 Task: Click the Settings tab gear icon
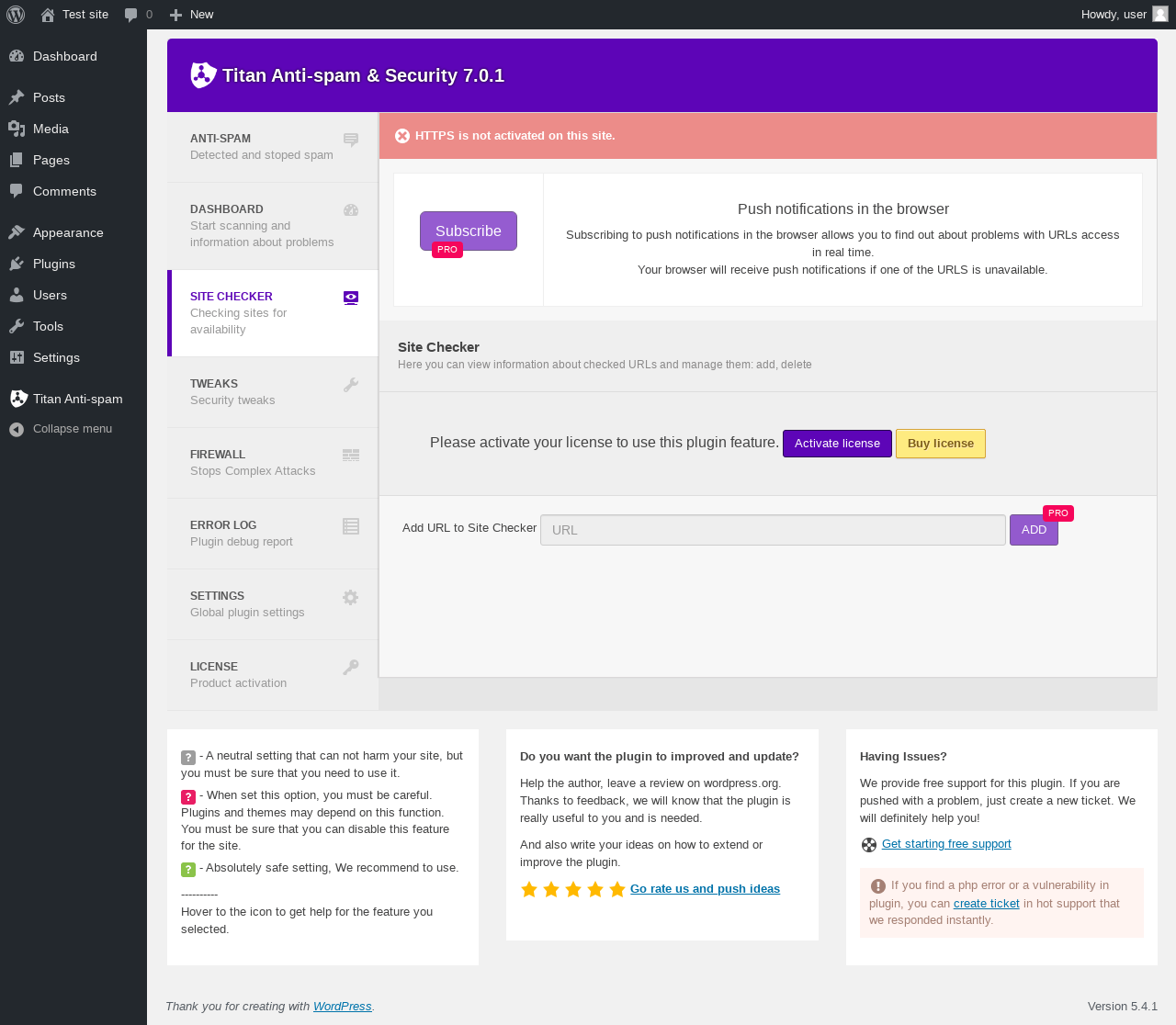click(x=351, y=597)
